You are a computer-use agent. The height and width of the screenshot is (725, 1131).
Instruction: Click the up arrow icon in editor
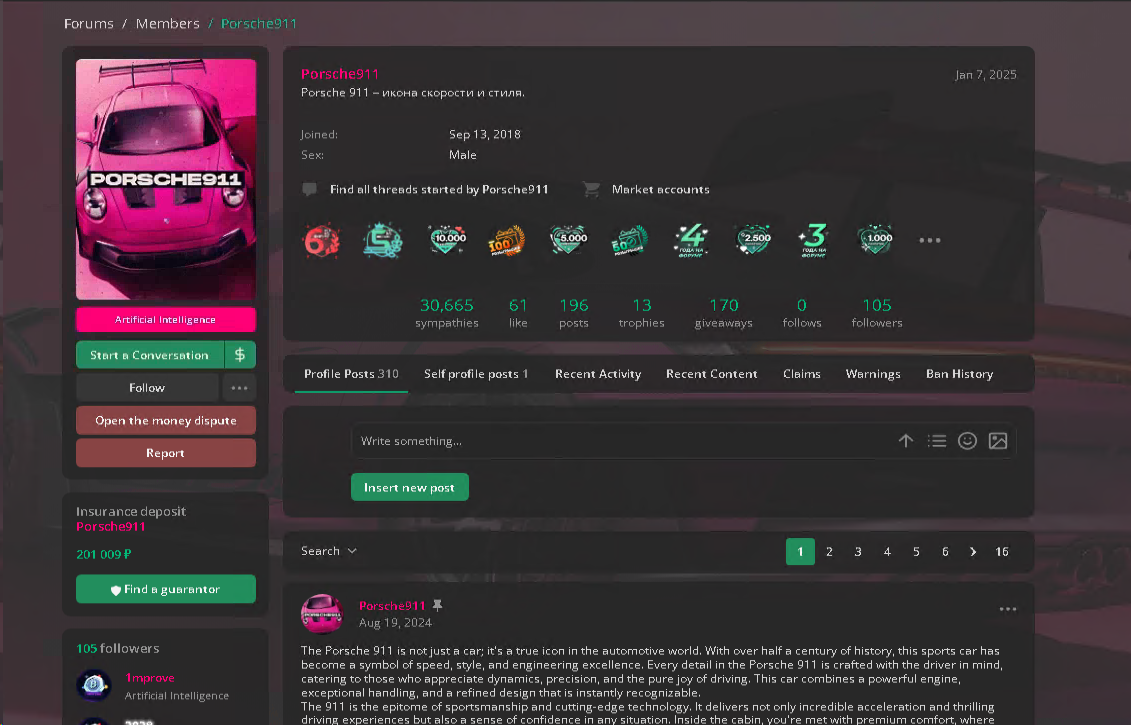coord(906,441)
